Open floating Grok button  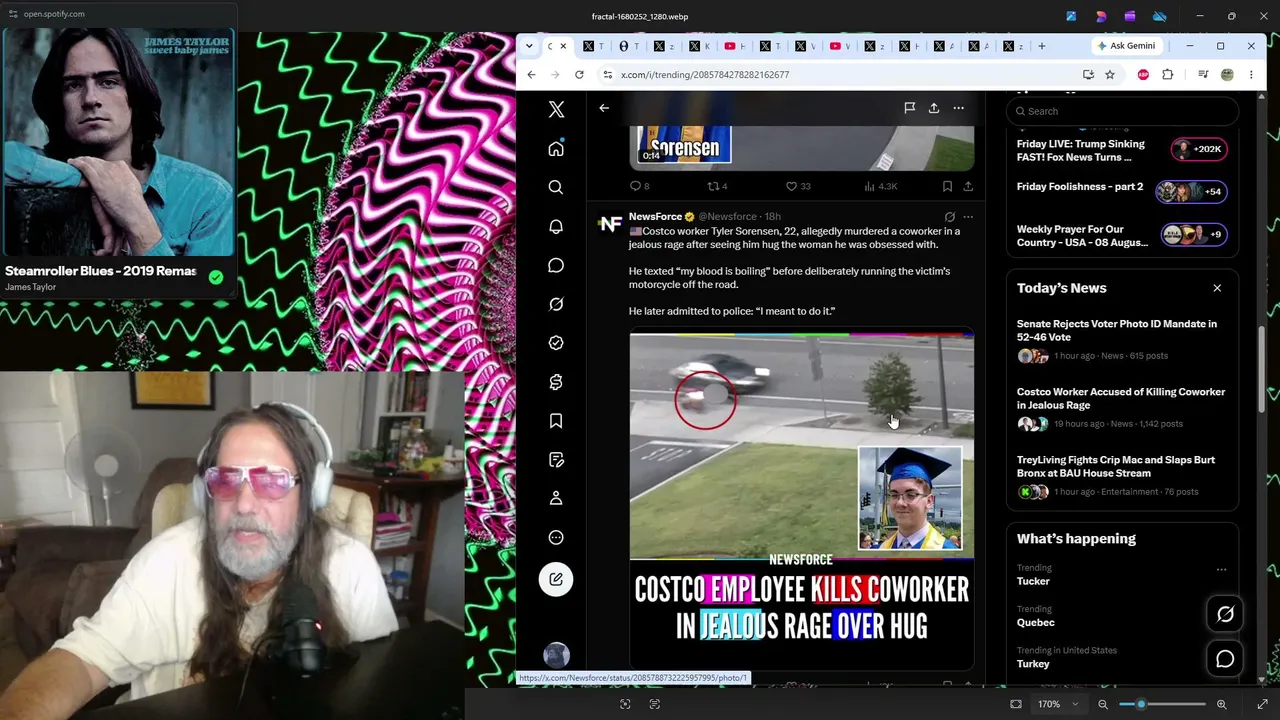(x=1225, y=614)
